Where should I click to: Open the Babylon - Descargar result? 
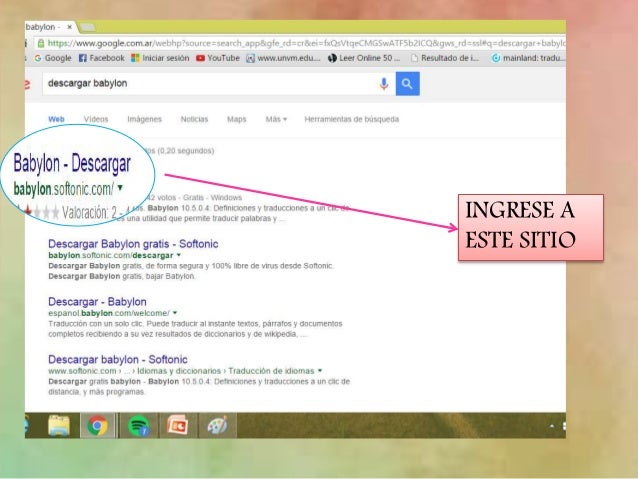pyautogui.click(x=72, y=164)
